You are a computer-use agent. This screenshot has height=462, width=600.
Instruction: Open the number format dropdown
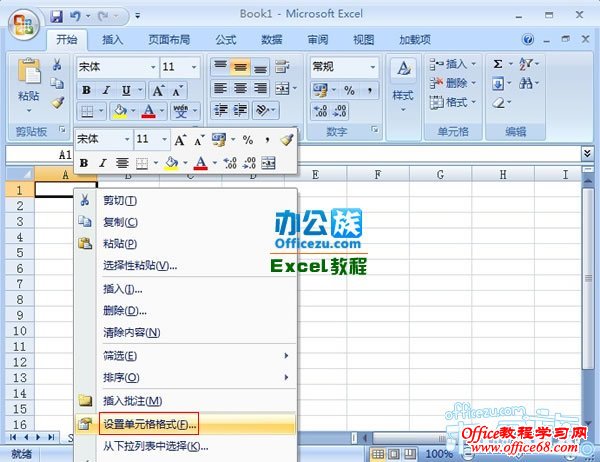[372, 67]
